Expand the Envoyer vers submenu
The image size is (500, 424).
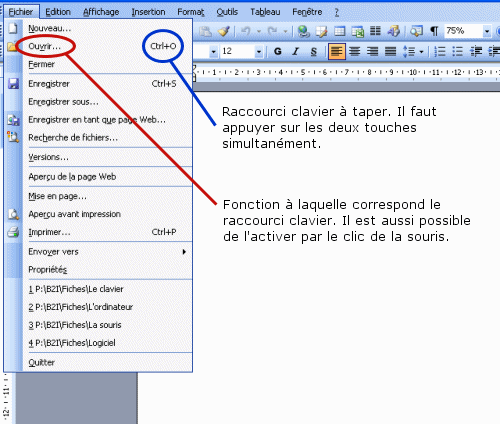(x=99, y=252)
